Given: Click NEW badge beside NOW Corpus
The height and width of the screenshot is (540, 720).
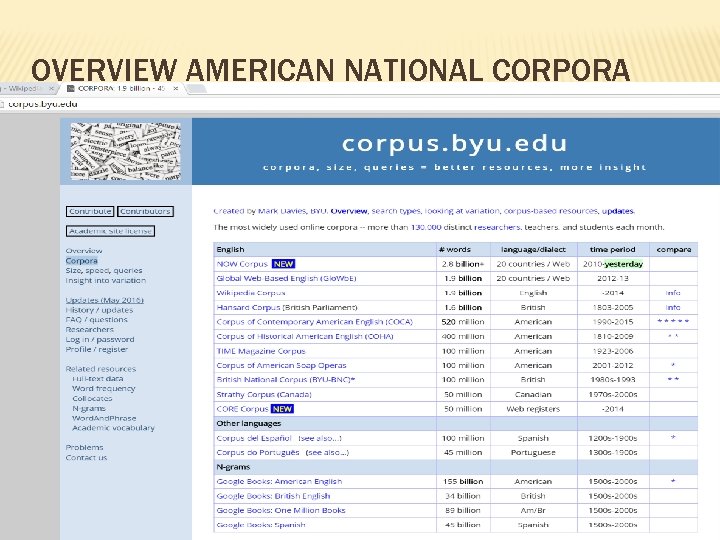Looking at the screenshot, I should tap(283, 264).
